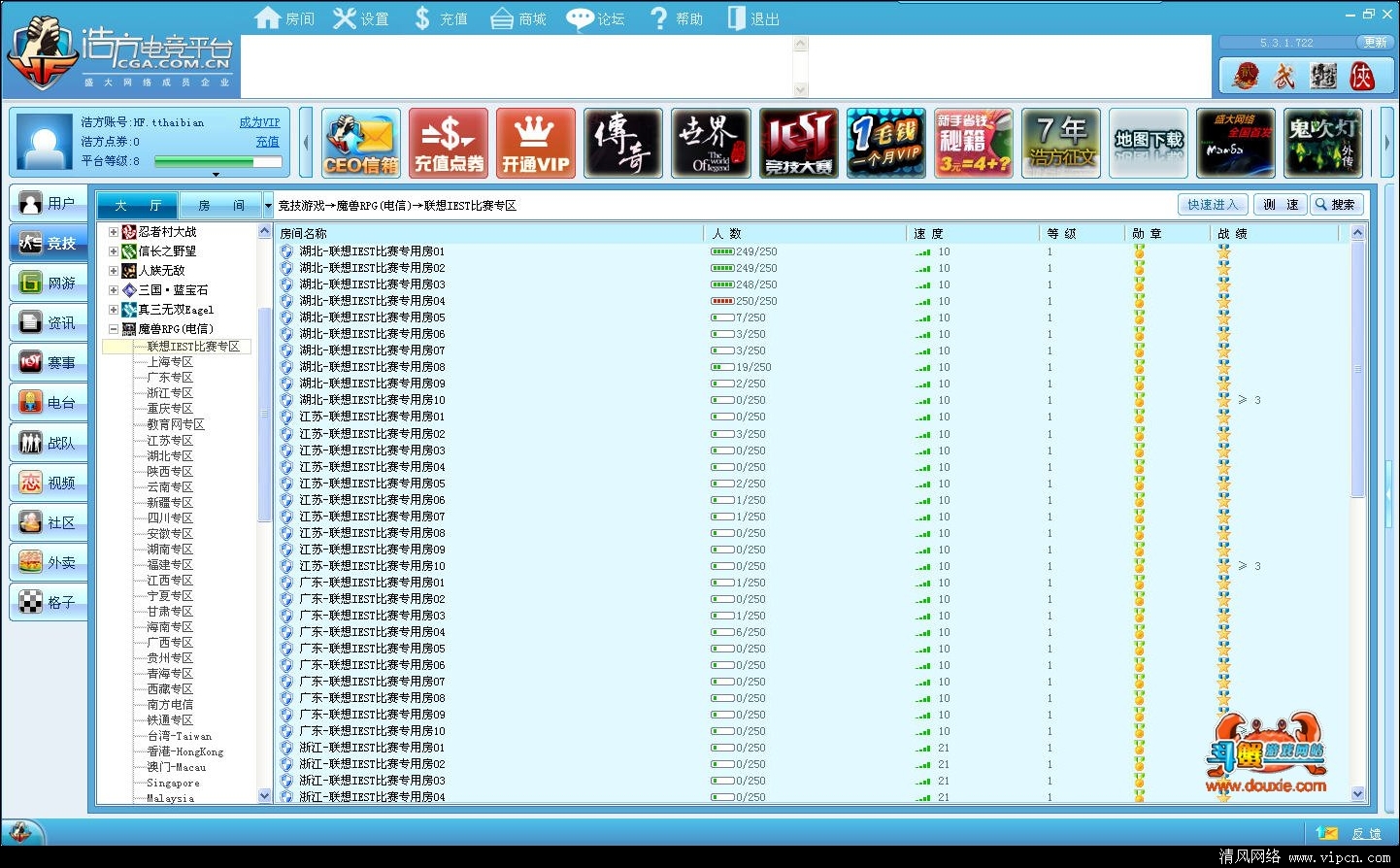Select 战队 in left sidebar
Screen dimensions: 1400x868
49,443
